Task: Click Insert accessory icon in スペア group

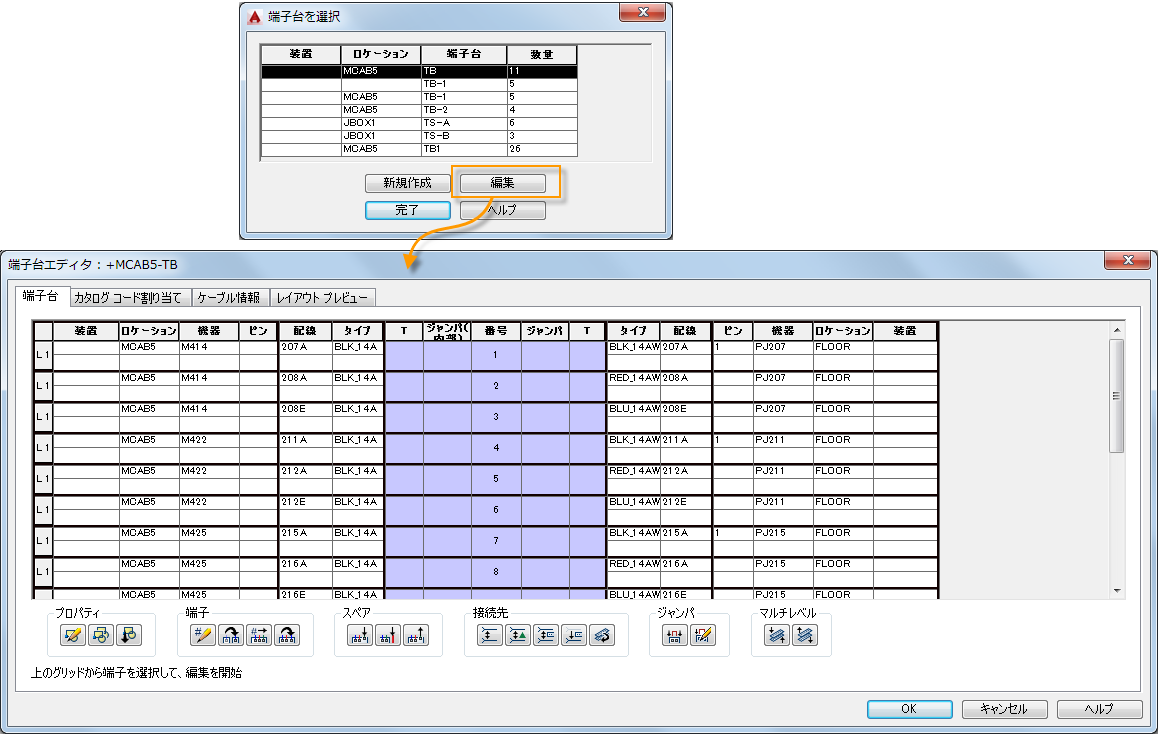Action: click(x=388, y=635)
